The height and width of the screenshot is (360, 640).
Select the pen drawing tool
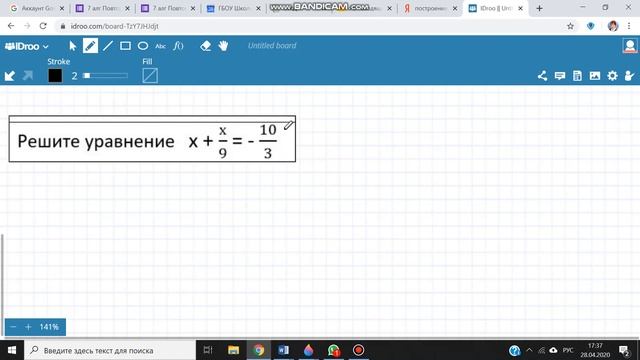pos(90,46)
